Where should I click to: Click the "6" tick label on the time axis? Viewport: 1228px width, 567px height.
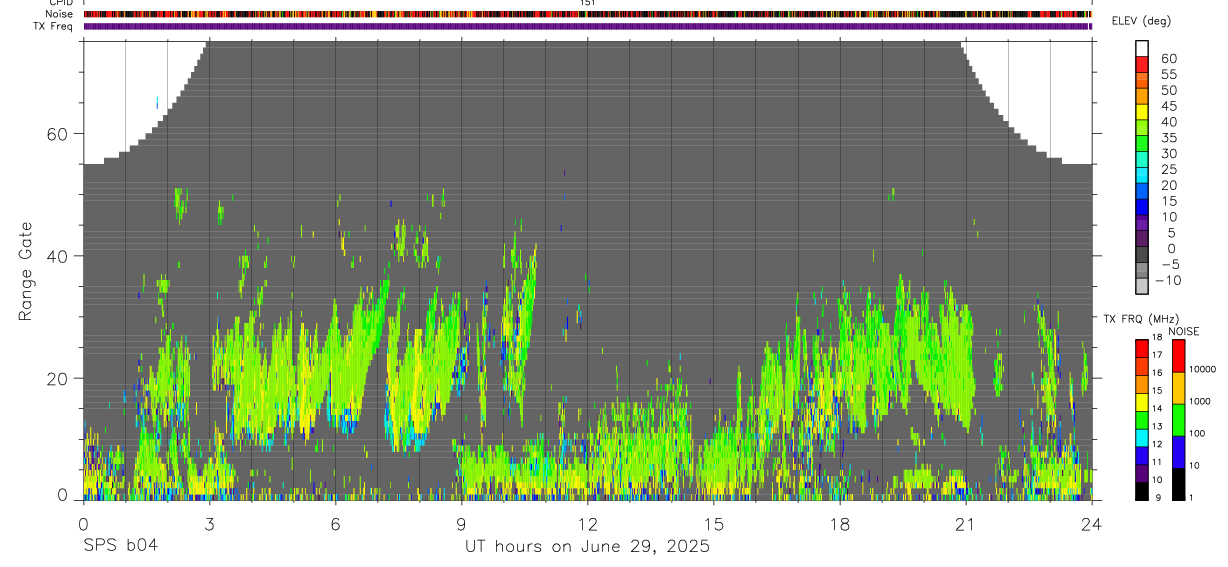335,523
